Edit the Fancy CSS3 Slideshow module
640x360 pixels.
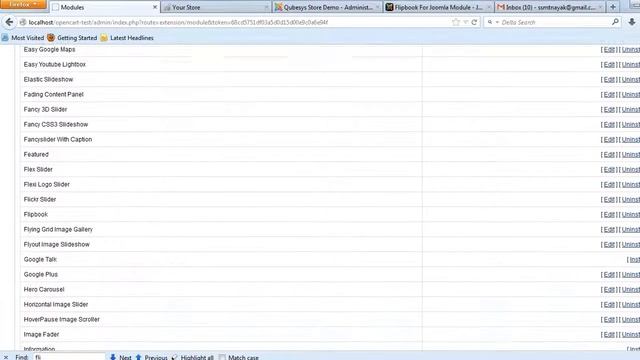[x=609, y=124]
